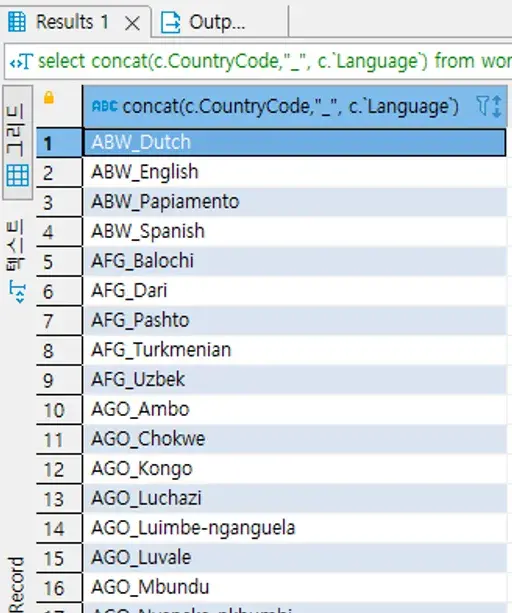Select the AFG_Uzbek cell
Screen dimensions: 512x613
295,380
